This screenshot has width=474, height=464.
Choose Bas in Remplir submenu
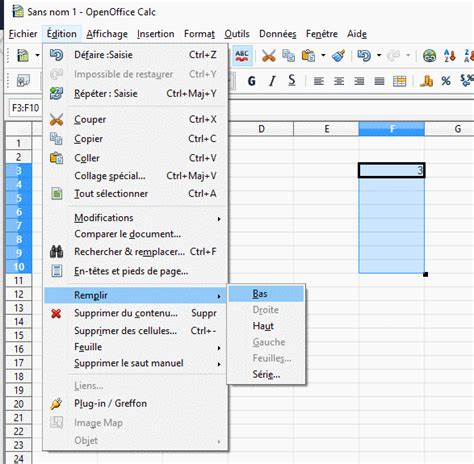(266, 294)
